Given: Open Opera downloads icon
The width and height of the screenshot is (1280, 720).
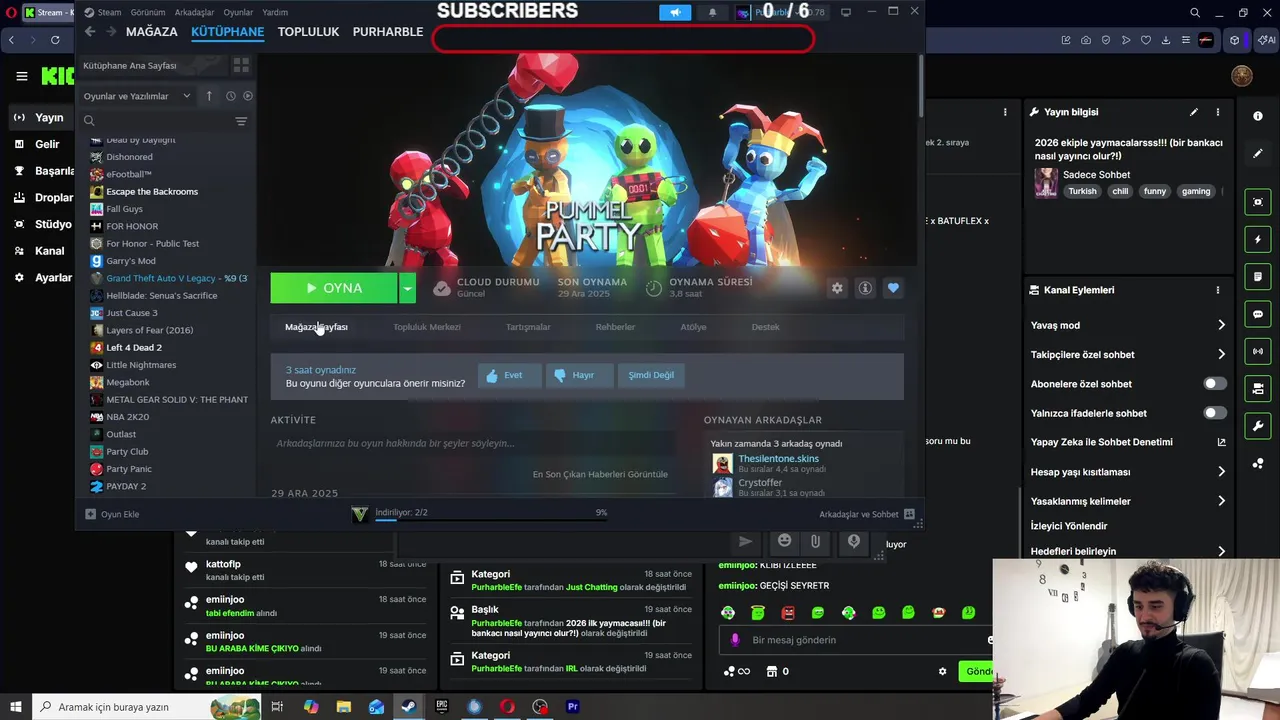Looking at the screenshot, I should click(1165, 40).
